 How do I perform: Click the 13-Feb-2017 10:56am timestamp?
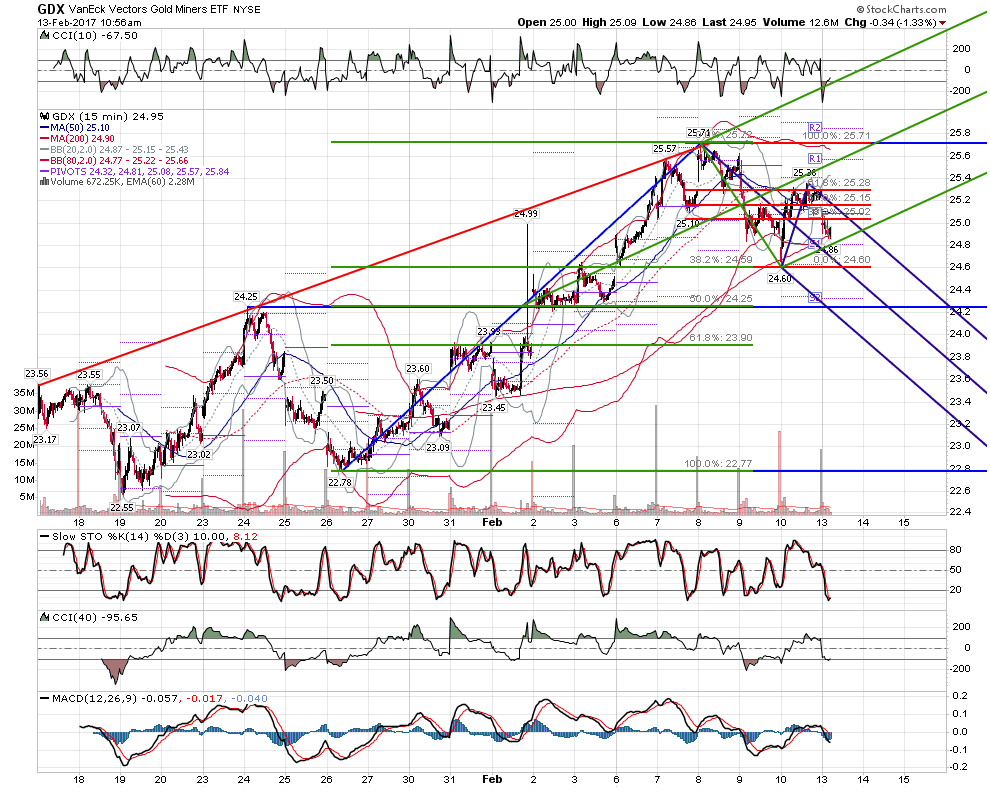point(89,22)
